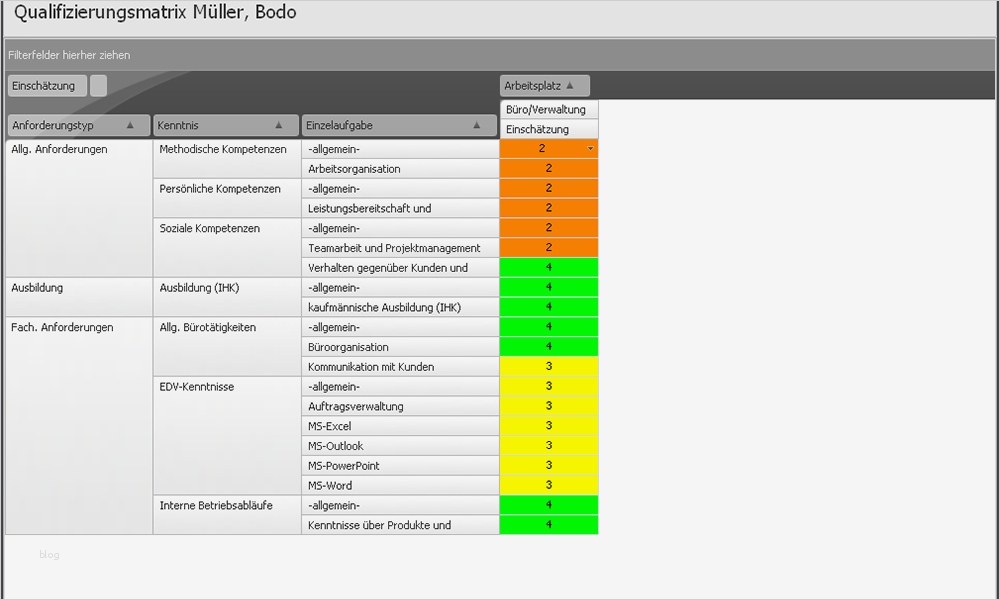Click Kenntnisse über Produkte und row
This screenshot has height=600, width=1000.
[401, 525]
